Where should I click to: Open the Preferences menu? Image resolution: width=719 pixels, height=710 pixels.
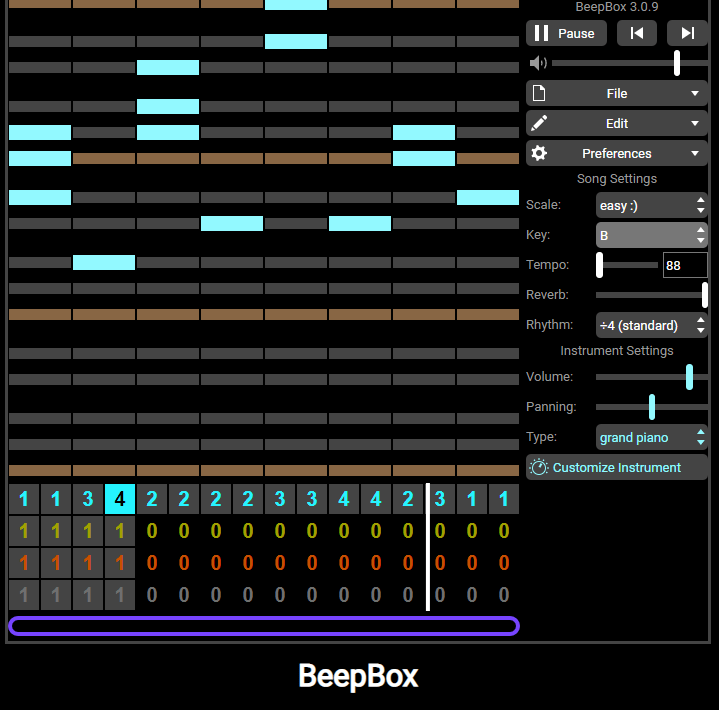(x=616, y=153)
